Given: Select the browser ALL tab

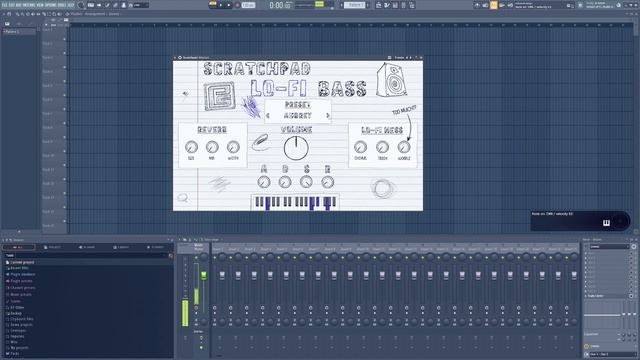Looking at the screenshot, I should click(18, 247).
